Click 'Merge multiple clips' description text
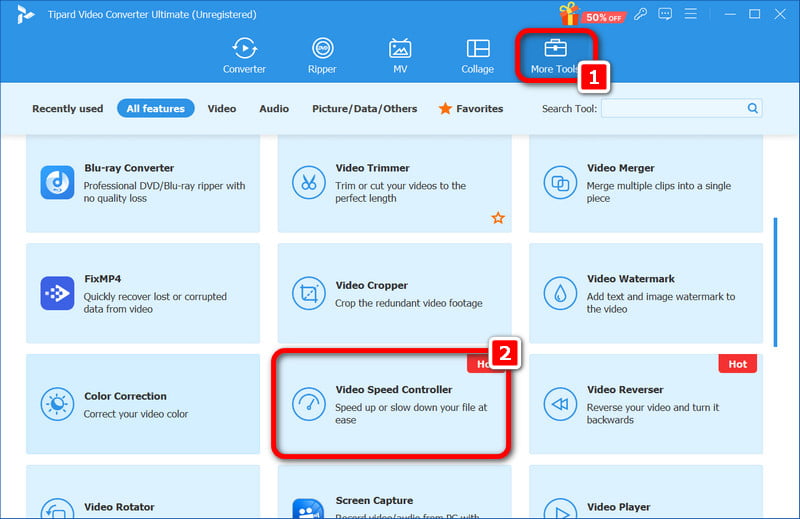 (x=659, y=192)
